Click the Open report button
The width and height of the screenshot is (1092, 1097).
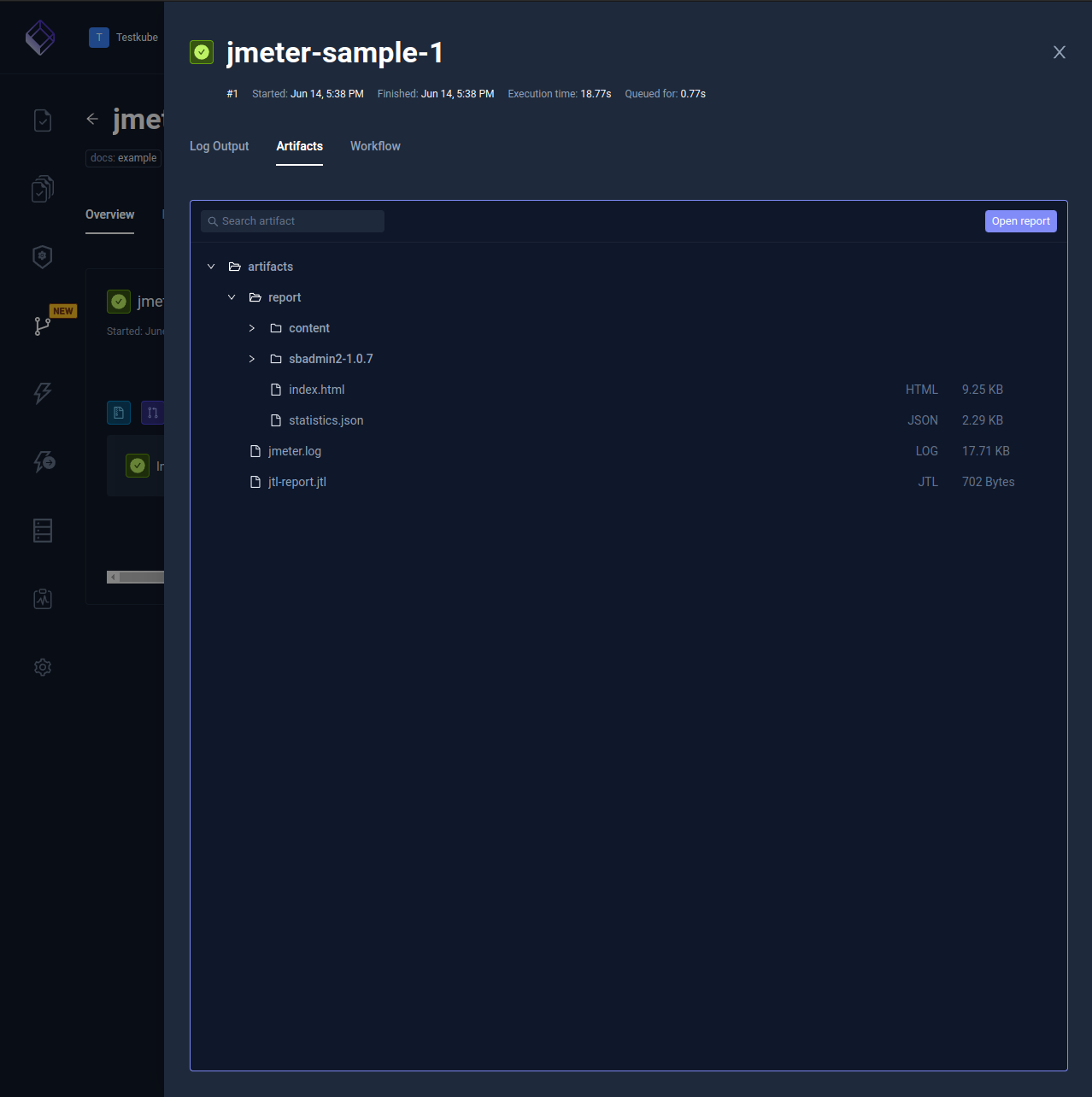1020,220
